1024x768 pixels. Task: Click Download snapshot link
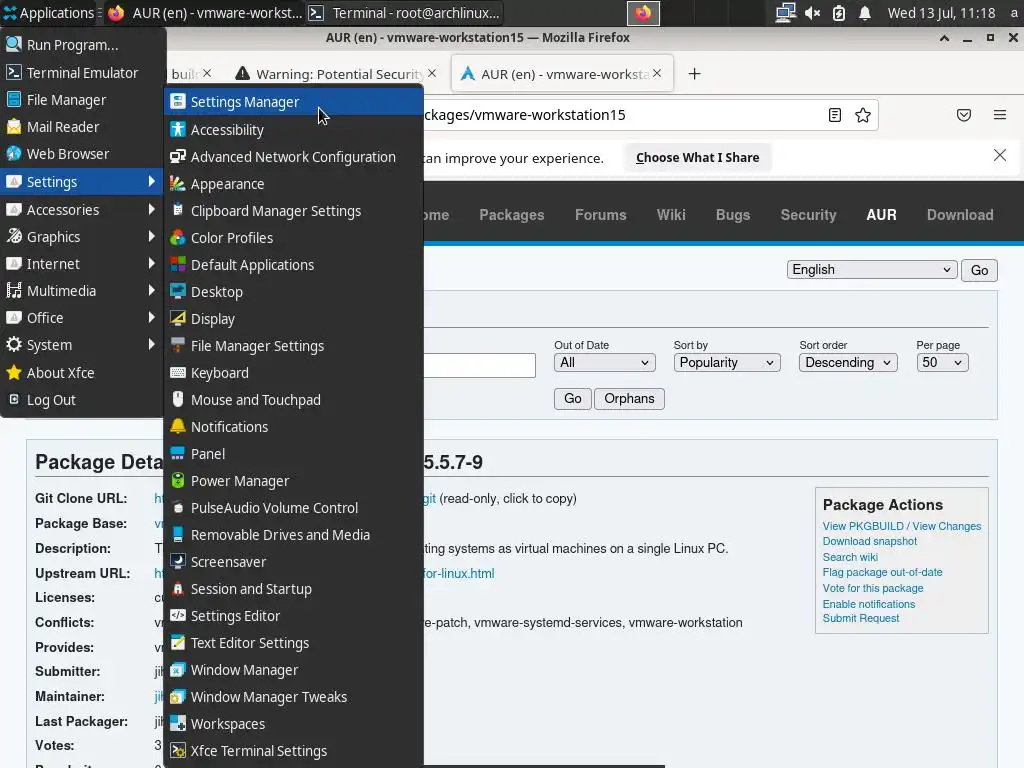[869, 541]
